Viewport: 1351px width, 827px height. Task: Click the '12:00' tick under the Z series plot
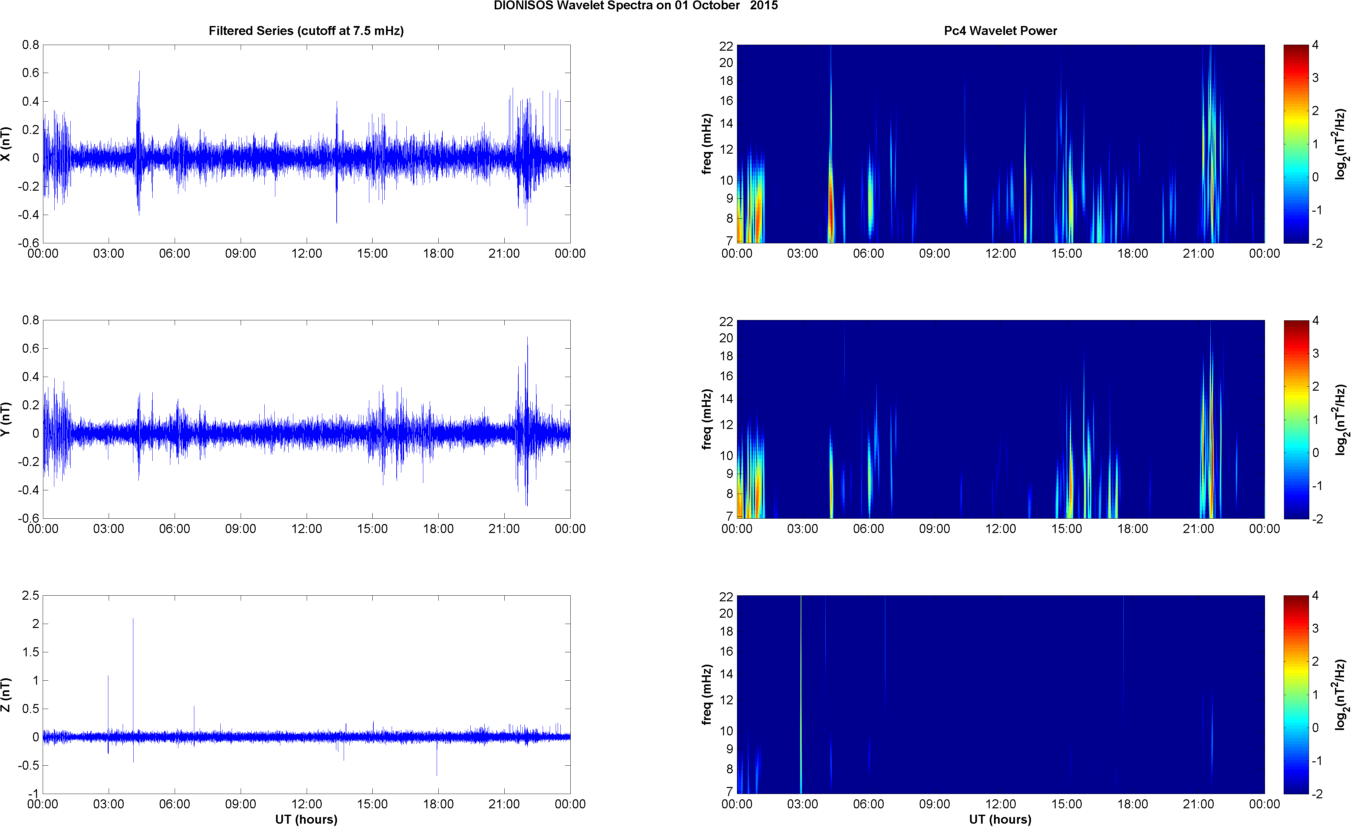pyautogui.click(x=306, y=803)
